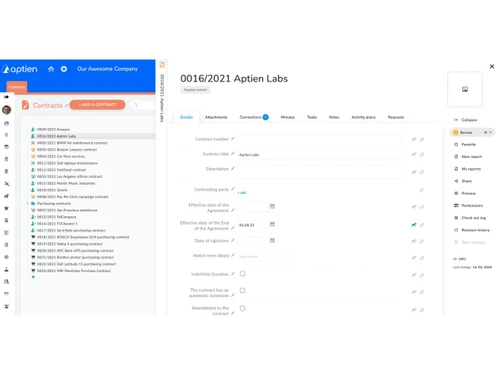Select the Oracle contract row
Viewport: 500px width, 375px height.
[x=49, y=190]
